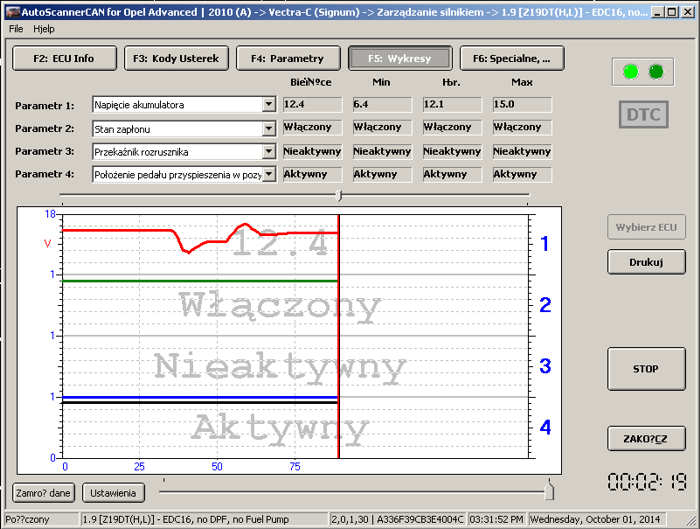Click the bright green status LED
This screenshot has height=529, width=700.
point(630,71)
